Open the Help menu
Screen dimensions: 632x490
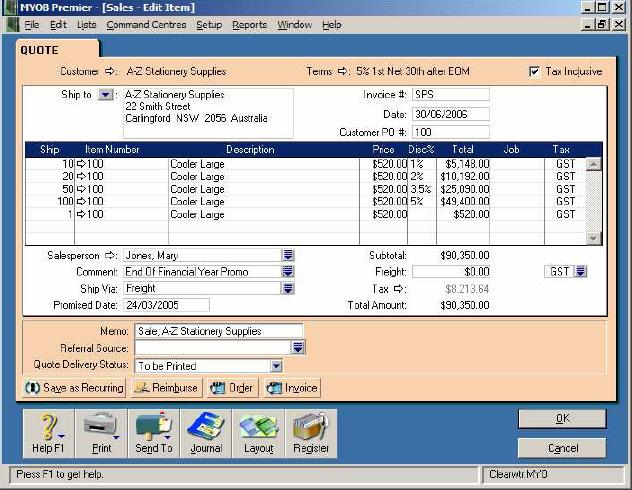pyautogui.click(x=332, y=25)
